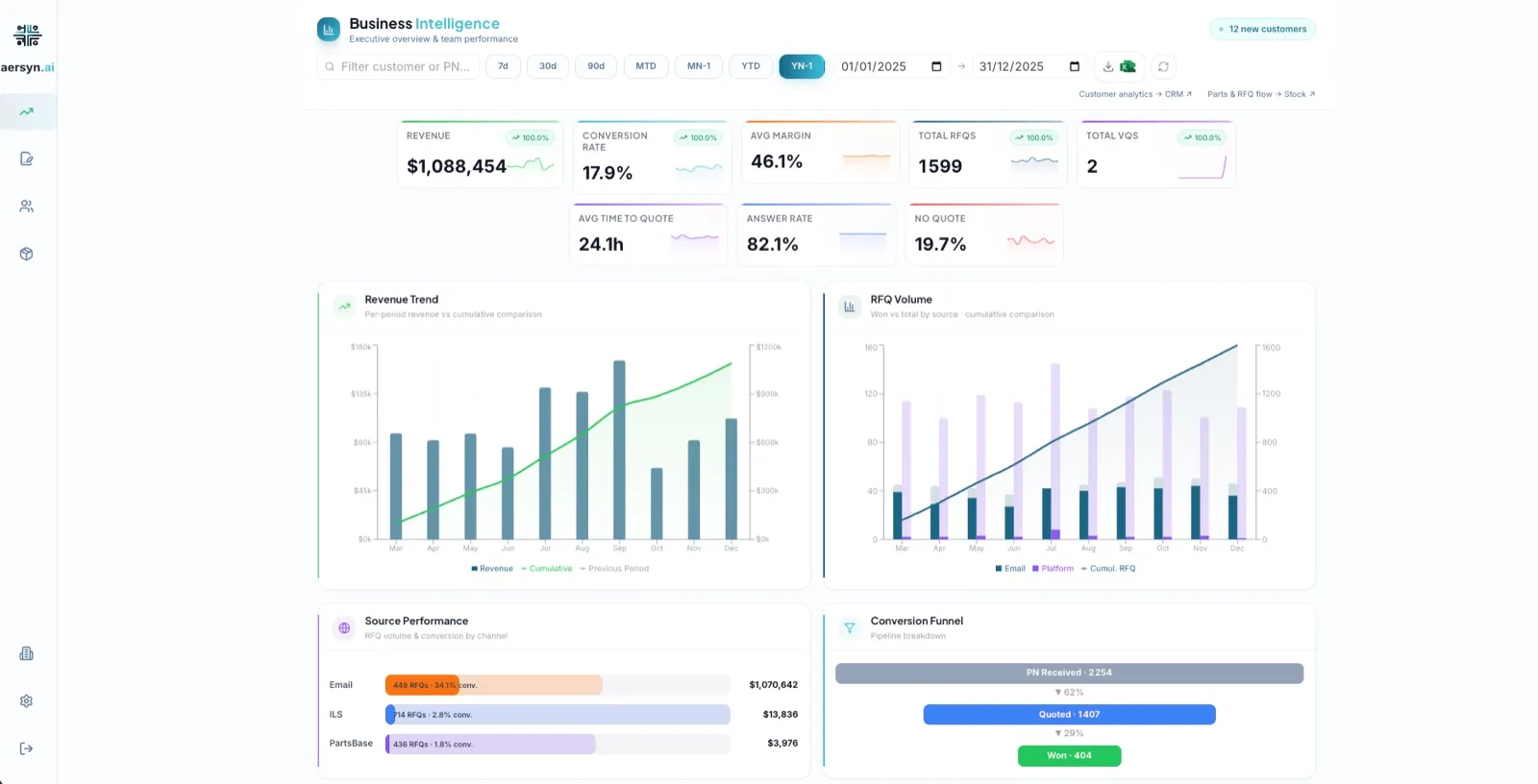Screen dimensions: 1538x784
Task: Select the MTD time range
Action: 646,66
